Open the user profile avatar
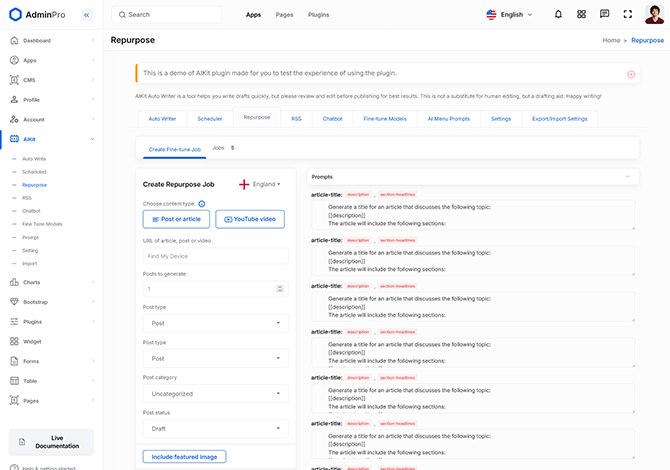This screenshot has height=470, width=670. click(x=656, y=15)
